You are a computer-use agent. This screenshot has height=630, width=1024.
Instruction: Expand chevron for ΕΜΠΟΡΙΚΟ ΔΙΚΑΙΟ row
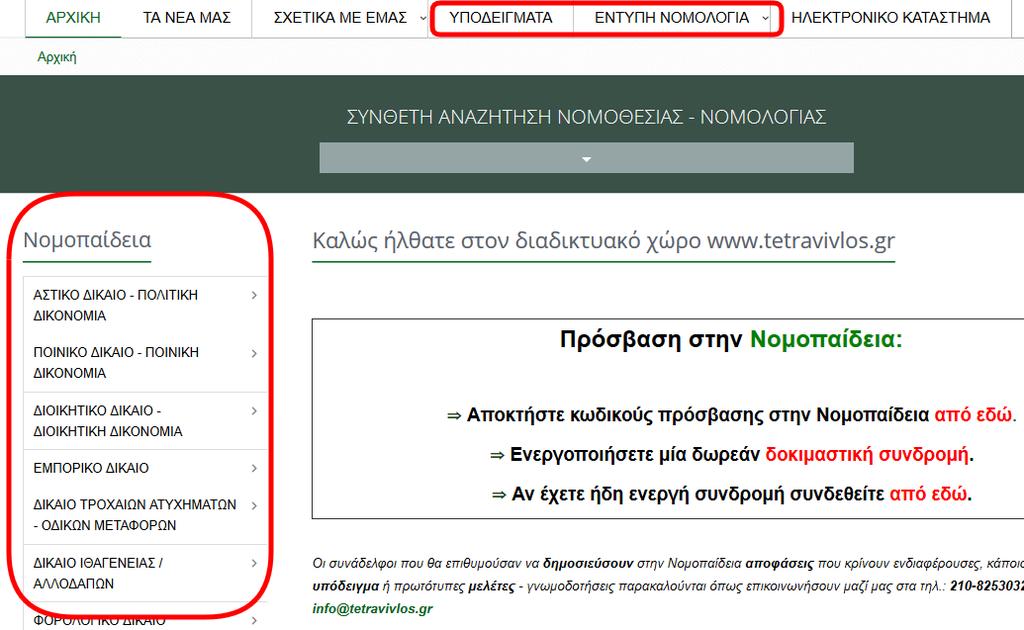click(254, 468)
